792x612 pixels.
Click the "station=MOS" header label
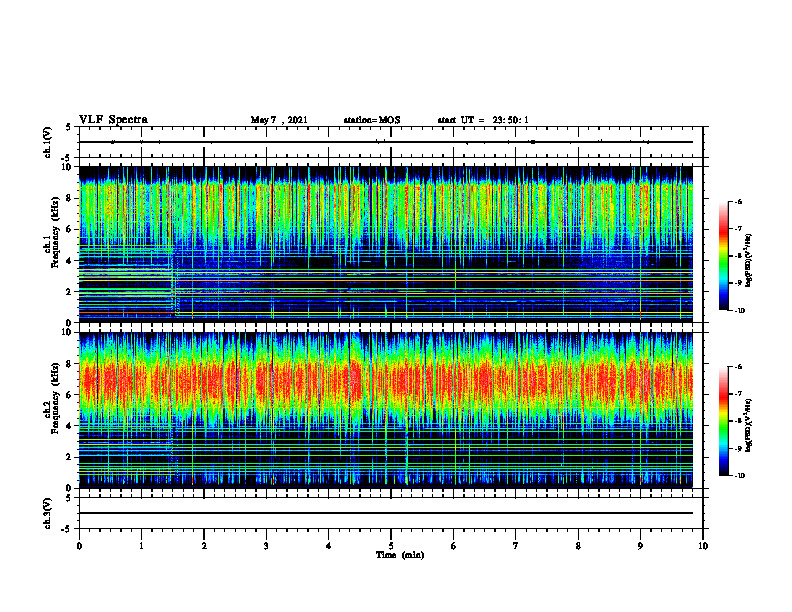coord(372,120)
